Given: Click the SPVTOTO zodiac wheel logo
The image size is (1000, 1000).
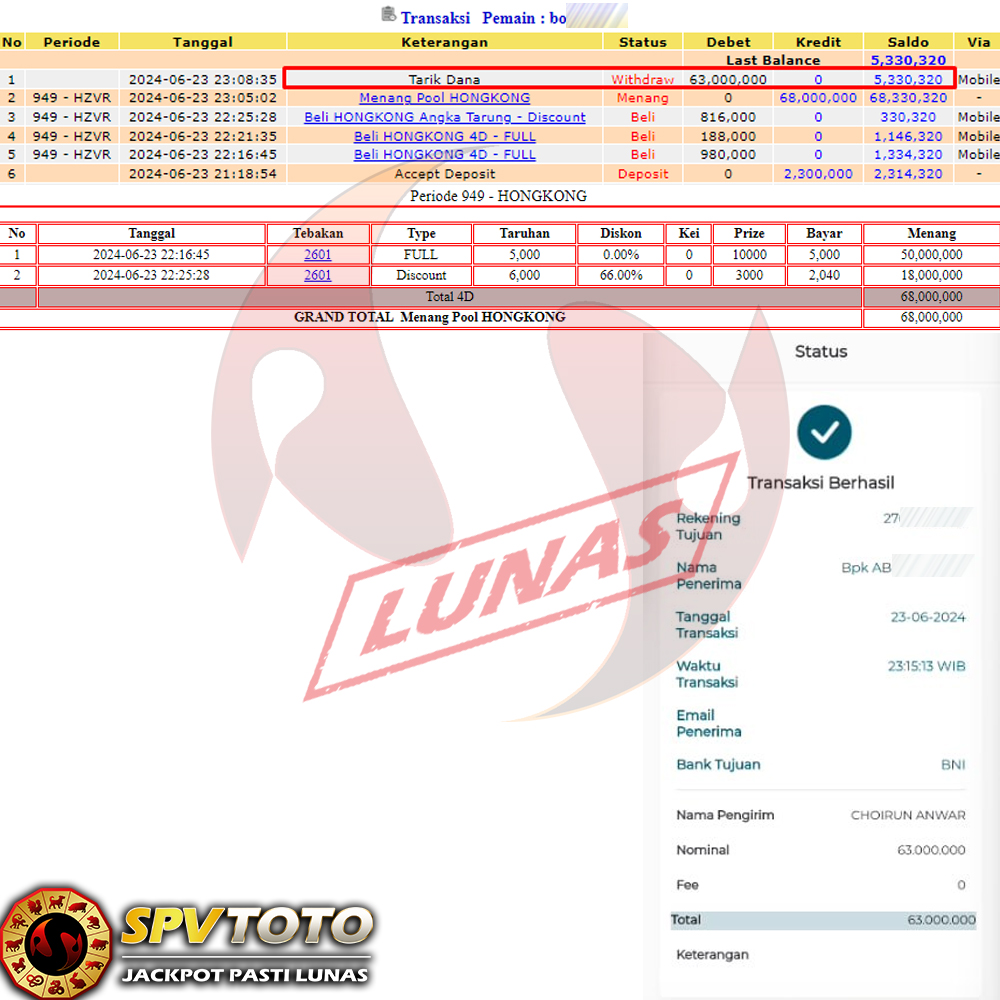Looking at the screenshot, I should pyautogui.click(x=56, y=941).
